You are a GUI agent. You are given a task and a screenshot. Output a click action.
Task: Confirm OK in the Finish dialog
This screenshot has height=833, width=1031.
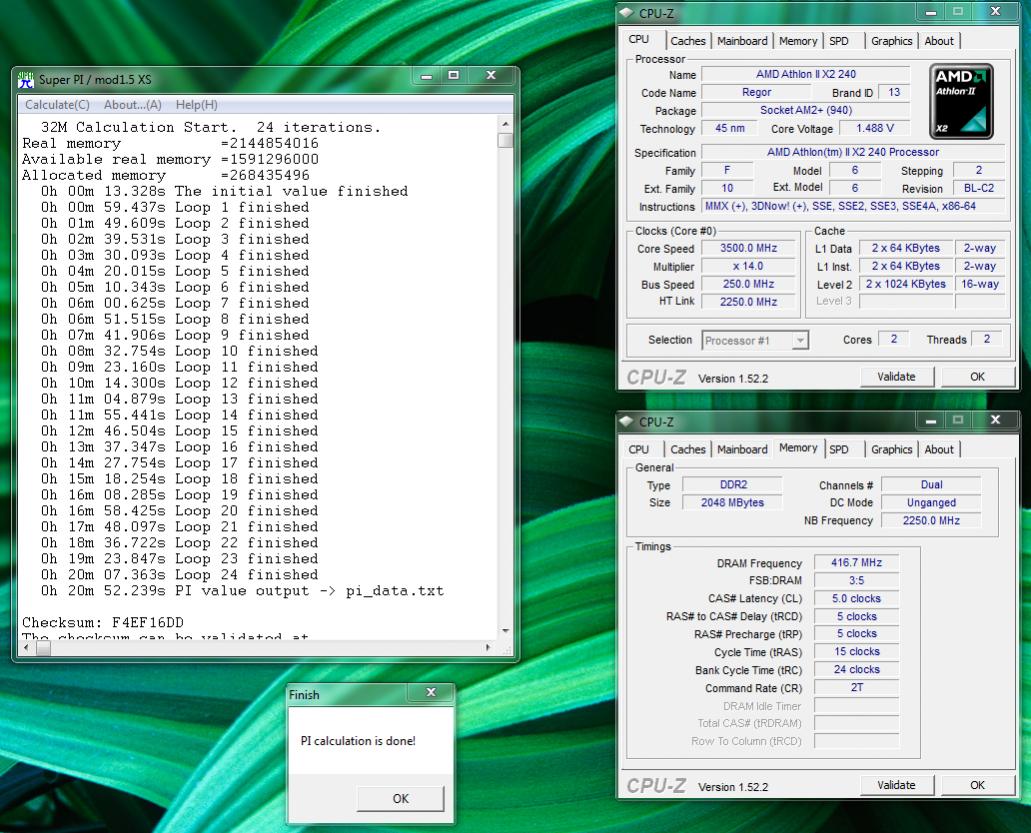tap(400, 798)
